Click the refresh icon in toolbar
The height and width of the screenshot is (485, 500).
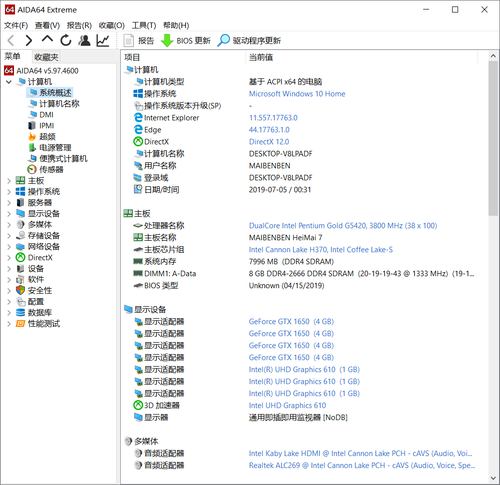(x=66, y=40)
